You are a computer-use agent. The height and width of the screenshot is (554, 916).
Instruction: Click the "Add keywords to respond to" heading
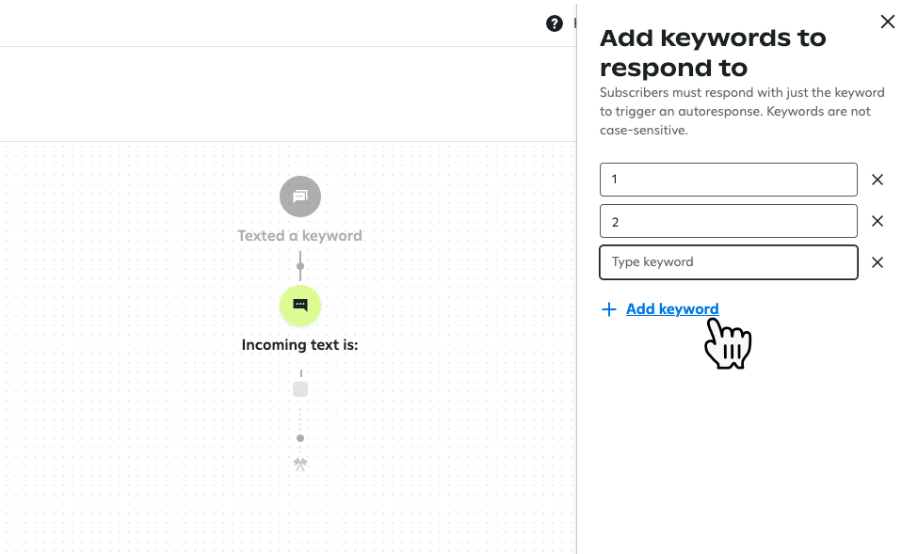click(x=713, y=53)
